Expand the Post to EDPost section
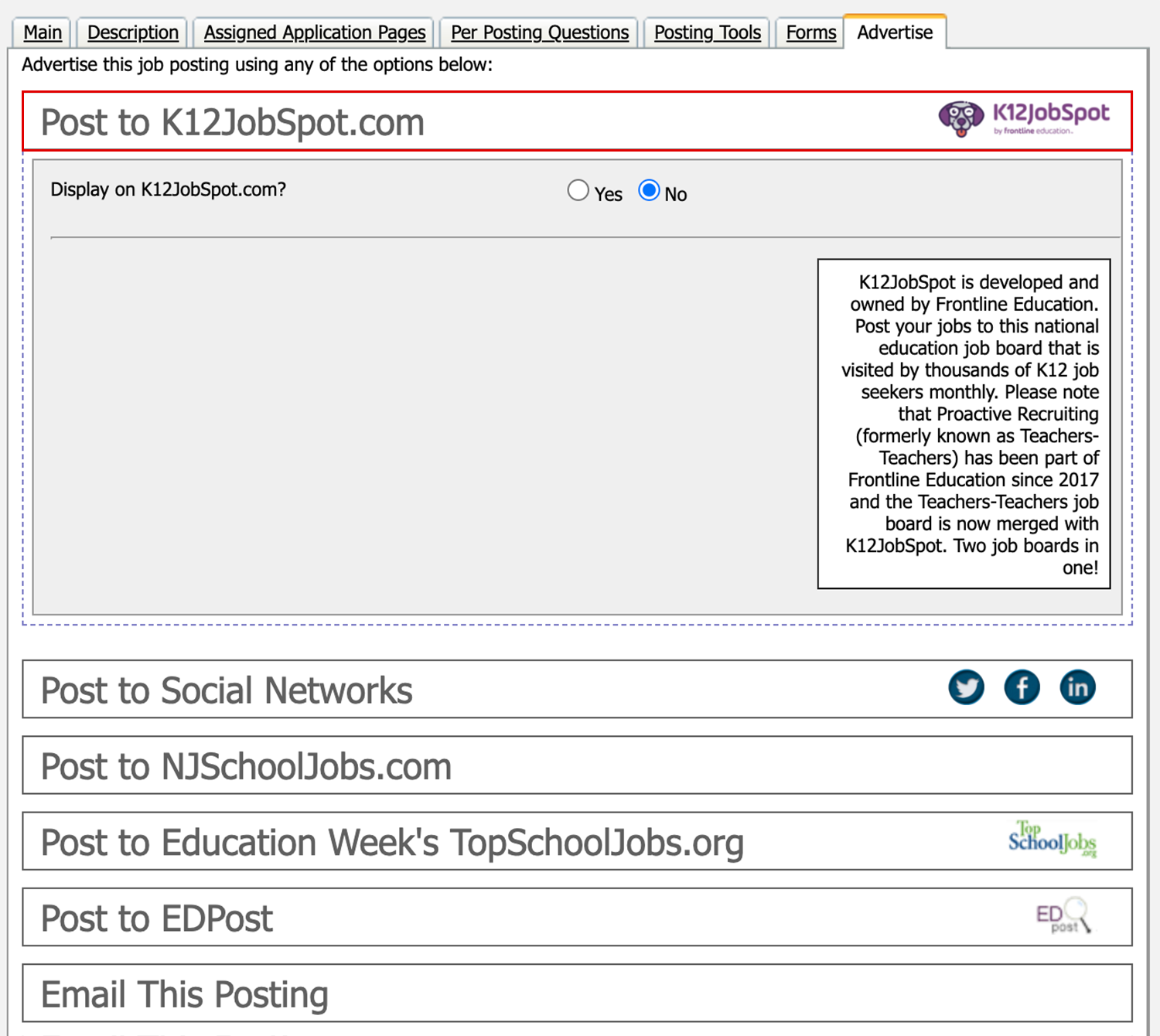Image resolution: width=1160 pixels, height=1036 pixels. click(577, 917)
